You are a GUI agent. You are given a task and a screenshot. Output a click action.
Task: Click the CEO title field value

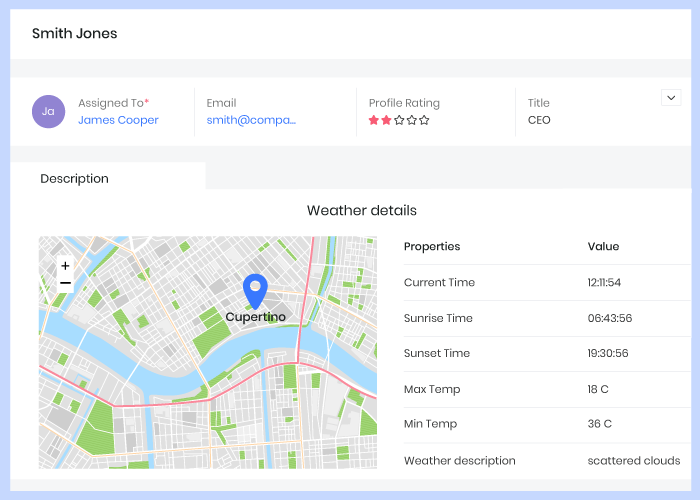click(539, 120)
